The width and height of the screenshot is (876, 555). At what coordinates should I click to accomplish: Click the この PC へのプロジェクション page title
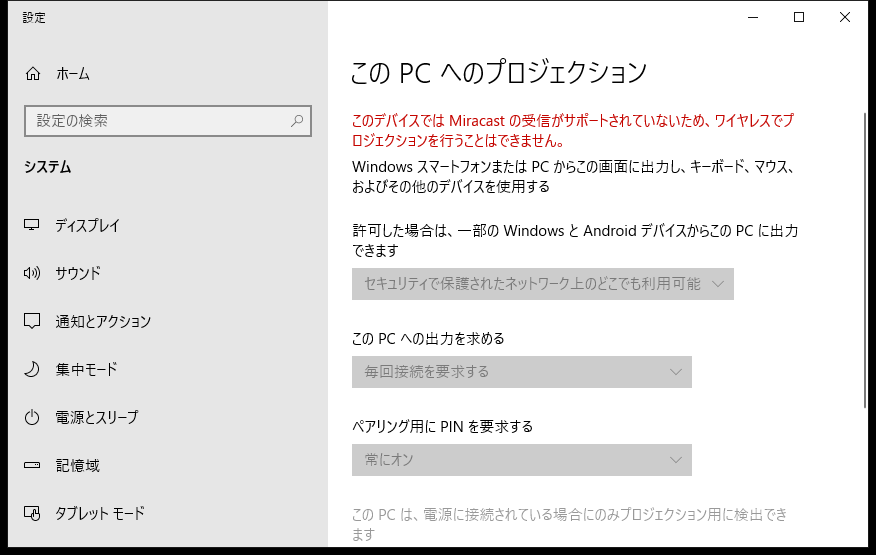coord(498,73)
